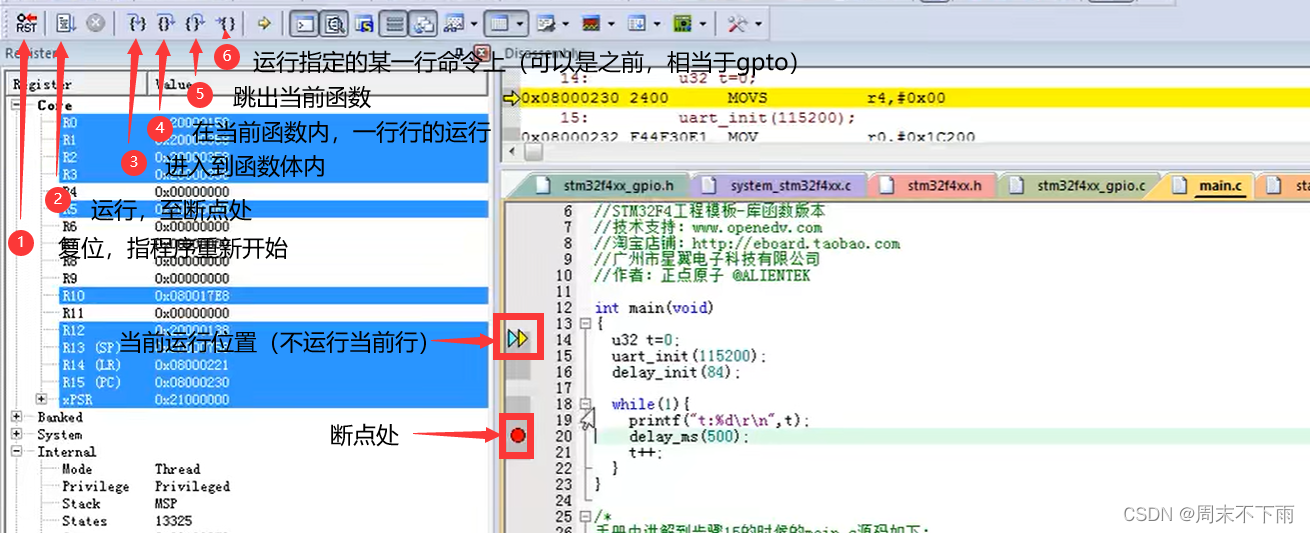This screenshot has width=1310, height=533.
Task: Toggle the Command Window icon
Action: (307, 22)
